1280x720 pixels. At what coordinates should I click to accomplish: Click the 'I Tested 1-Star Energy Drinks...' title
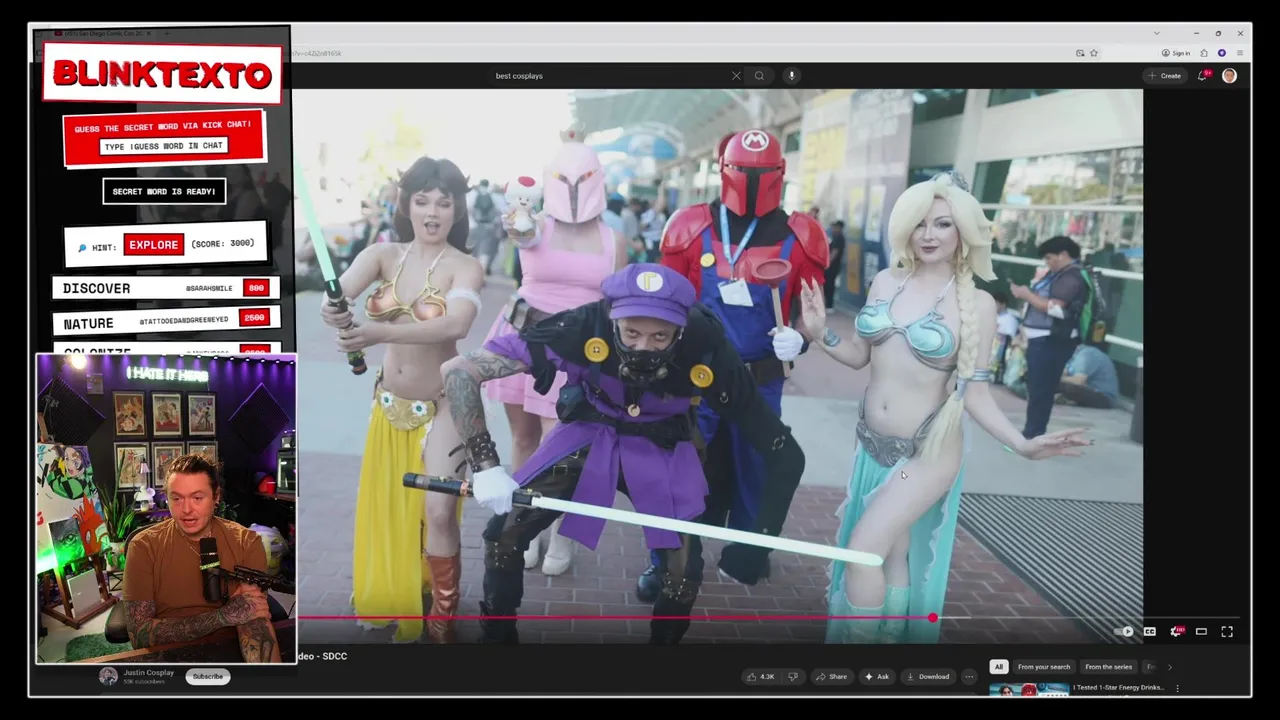click(x=1120, y=688)
